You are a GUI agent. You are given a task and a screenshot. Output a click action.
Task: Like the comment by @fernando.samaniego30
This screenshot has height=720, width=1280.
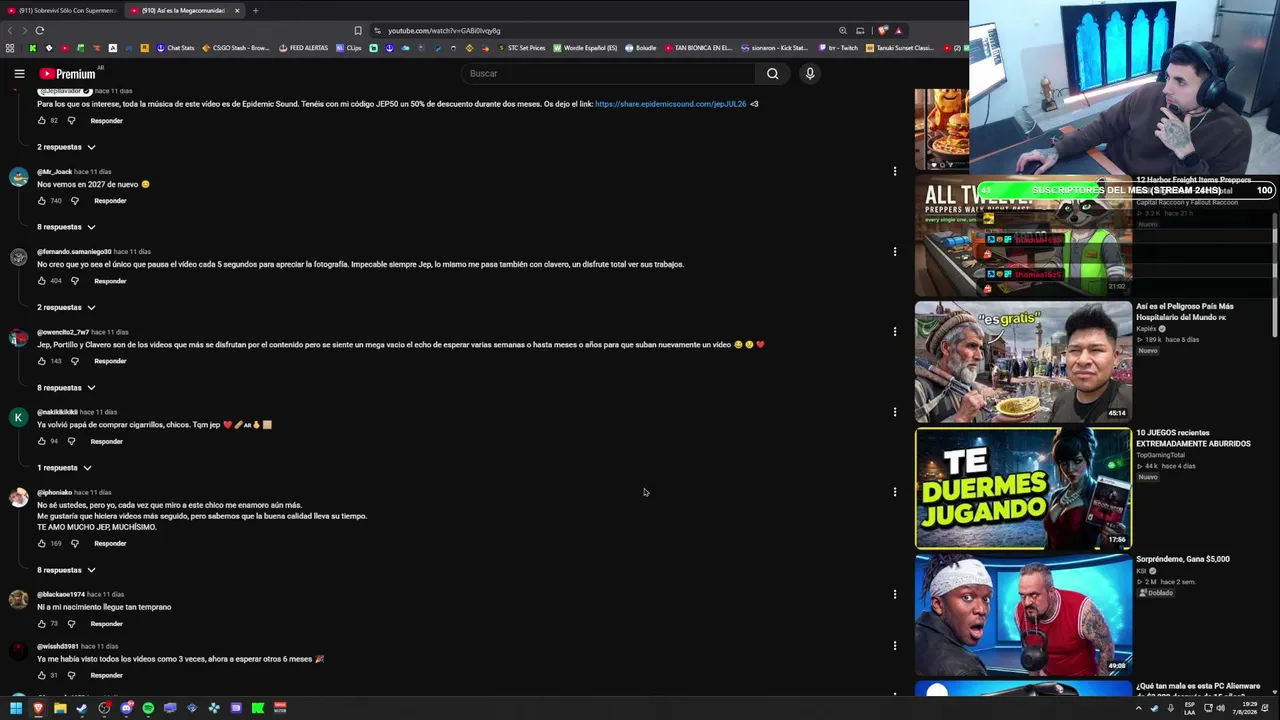click(42, 281)
